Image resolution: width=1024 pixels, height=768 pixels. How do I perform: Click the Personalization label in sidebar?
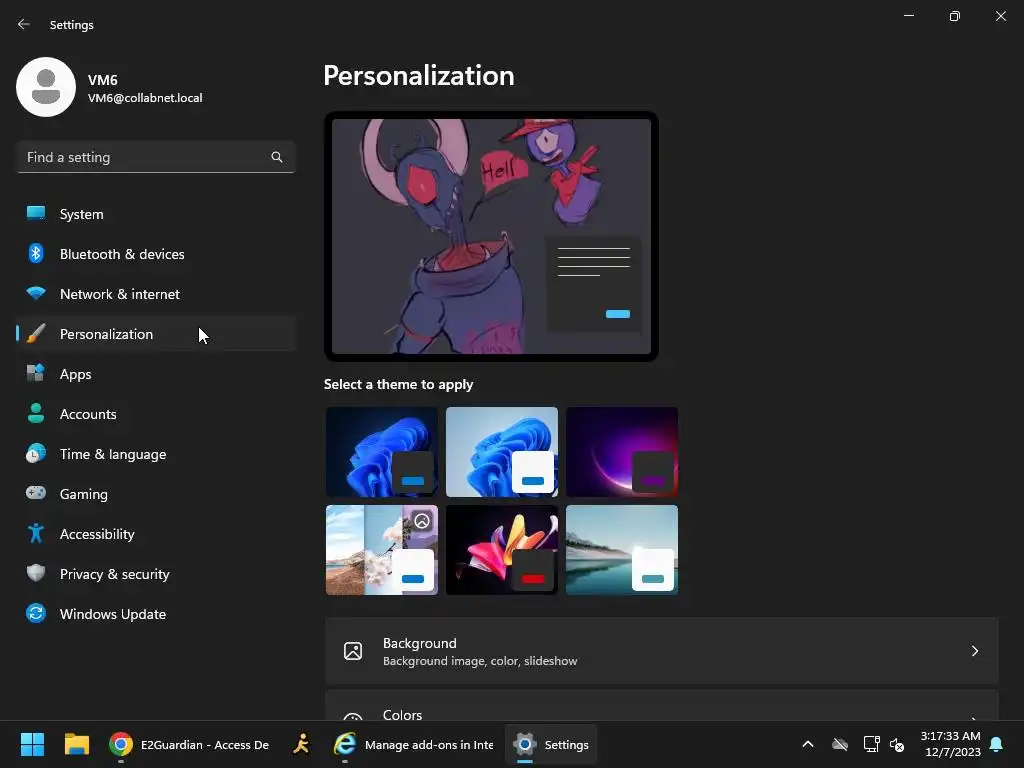point(106,334)
